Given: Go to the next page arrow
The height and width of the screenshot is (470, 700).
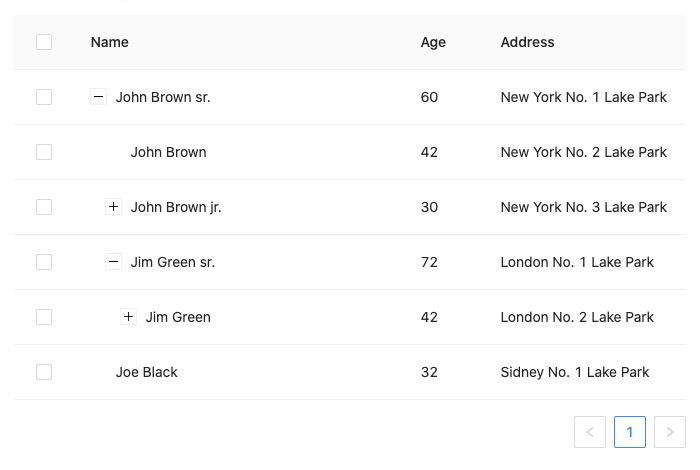Looking at the screenshot, I should coord(670,432).
